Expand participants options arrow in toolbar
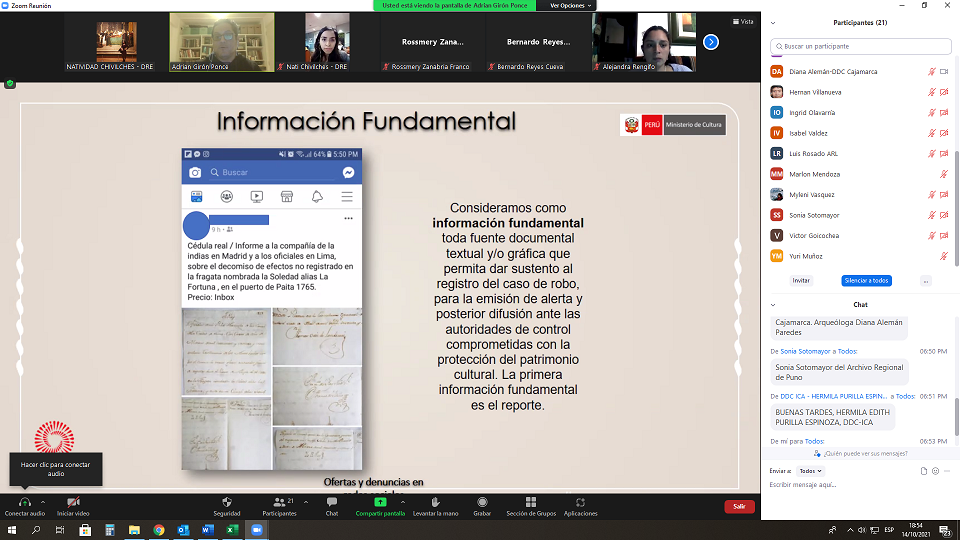Image resolution: width=960 pixels, height=540 pixels. pos(306,502)
